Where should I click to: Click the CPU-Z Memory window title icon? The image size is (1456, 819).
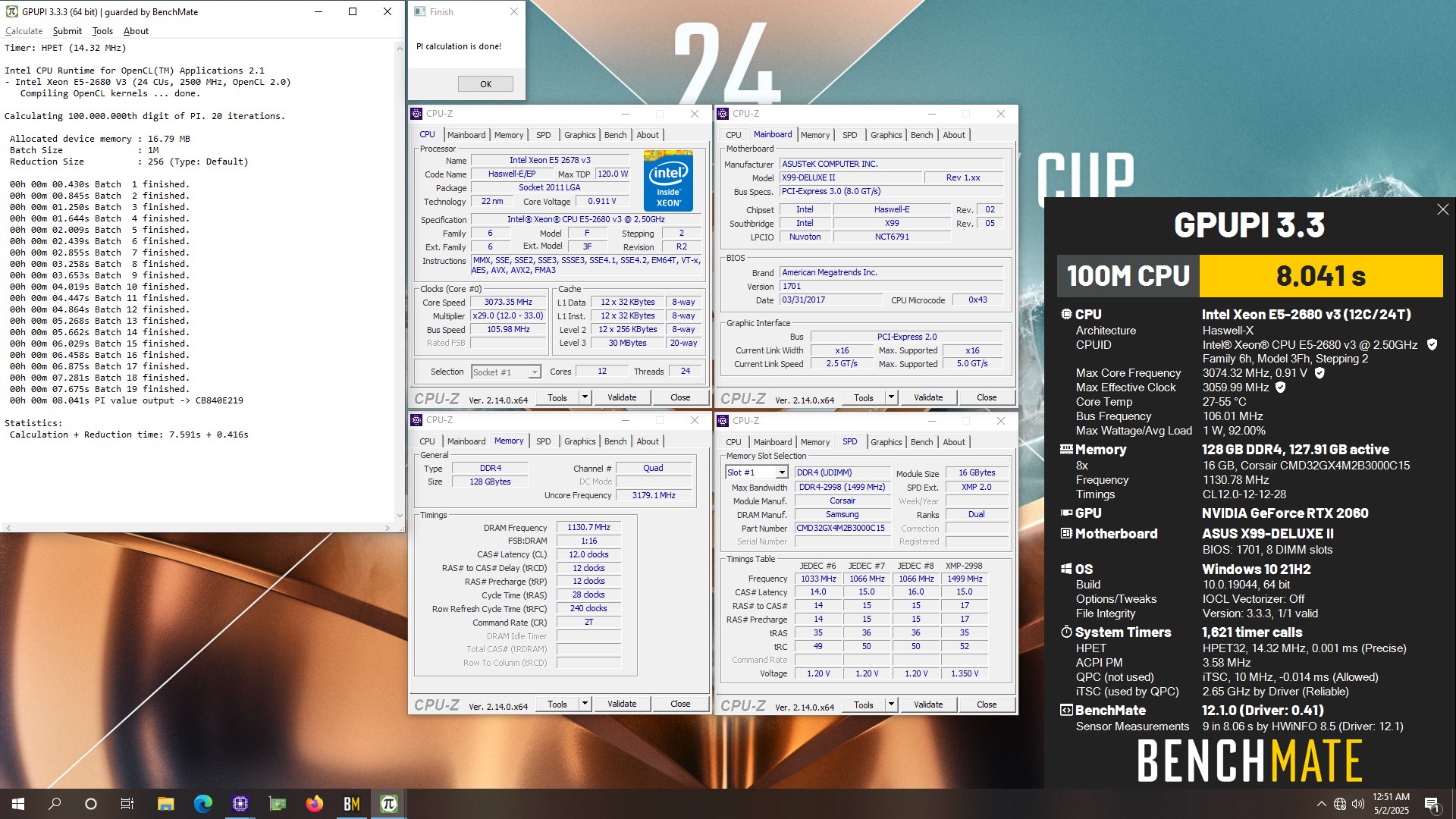click(416, 420)
